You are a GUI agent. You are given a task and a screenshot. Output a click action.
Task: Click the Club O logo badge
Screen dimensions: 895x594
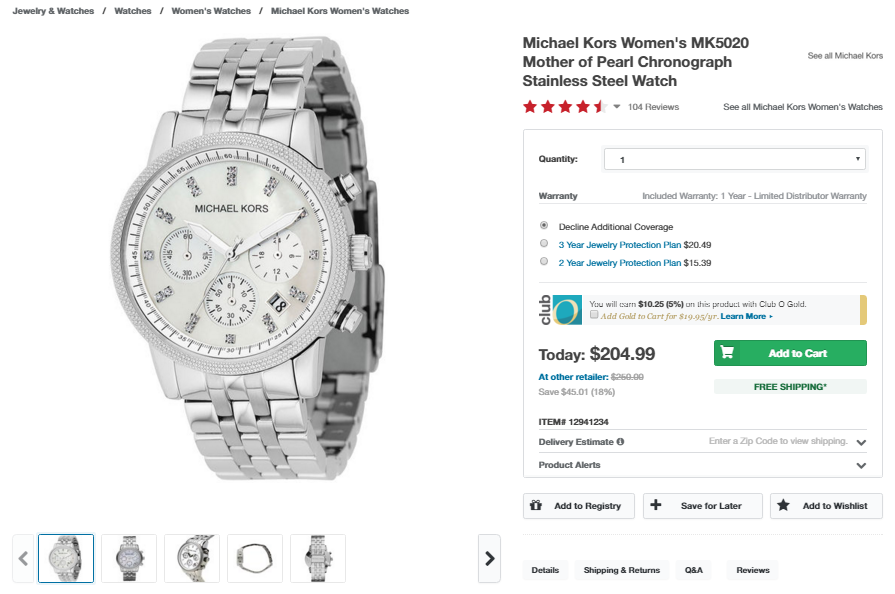click(x=559, y=309)
